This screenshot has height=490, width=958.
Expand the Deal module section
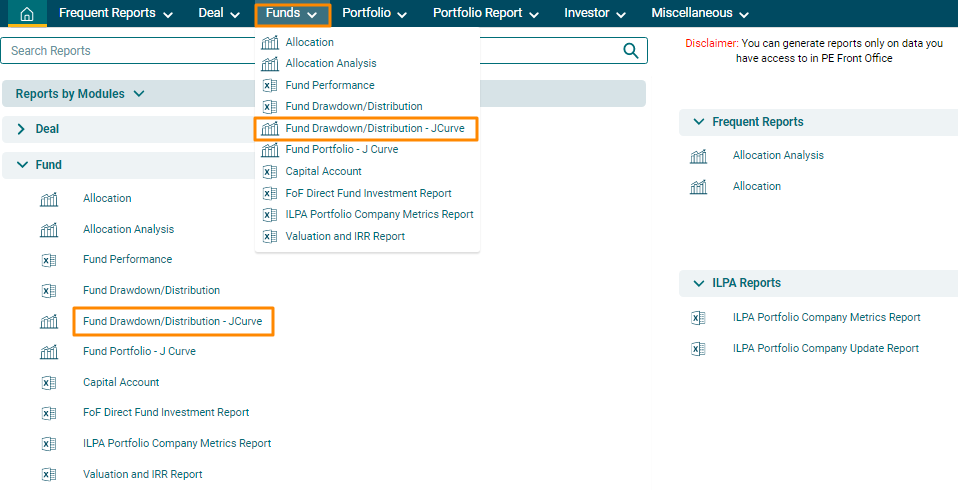click(21, 129)
